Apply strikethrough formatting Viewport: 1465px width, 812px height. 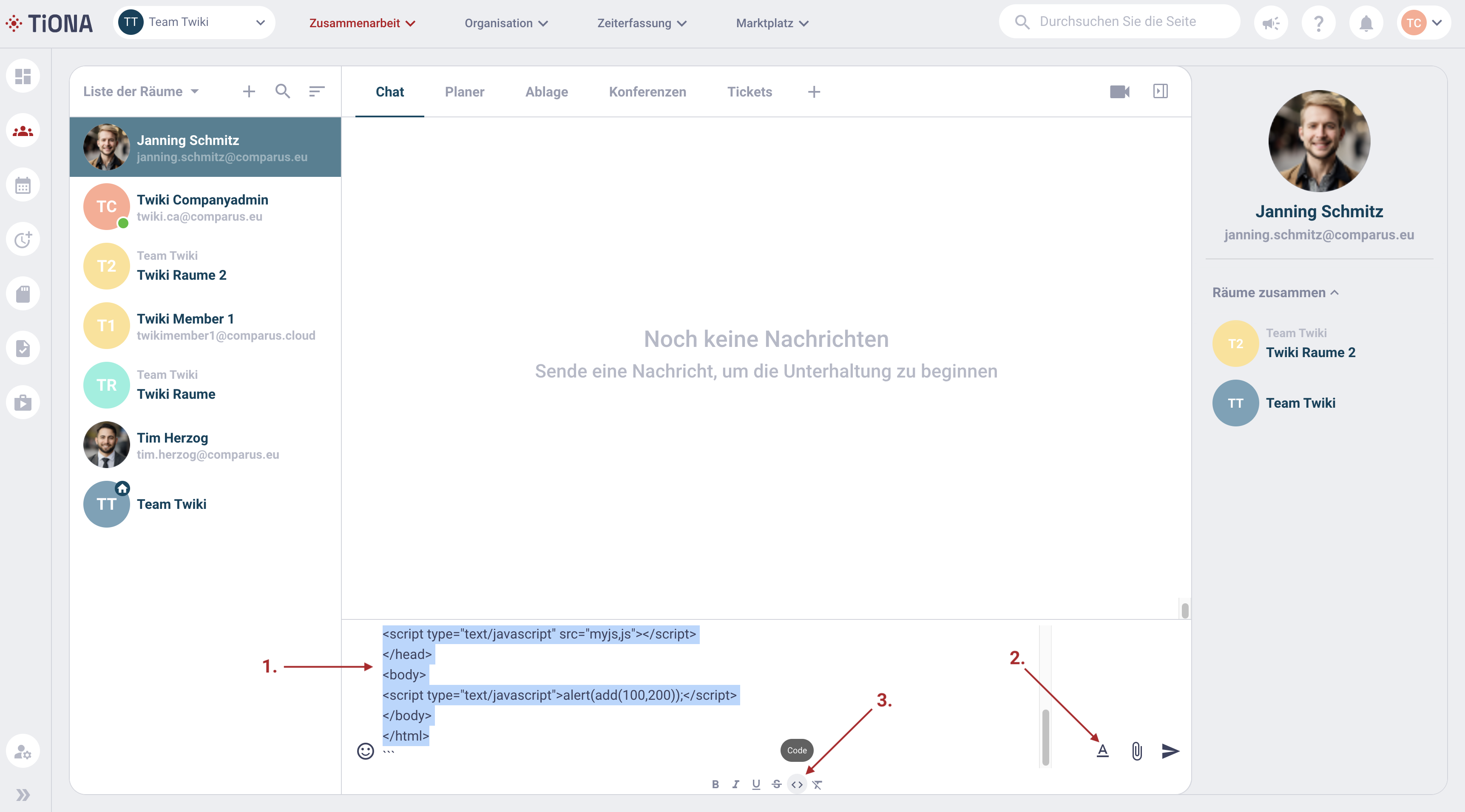point(776,784)
